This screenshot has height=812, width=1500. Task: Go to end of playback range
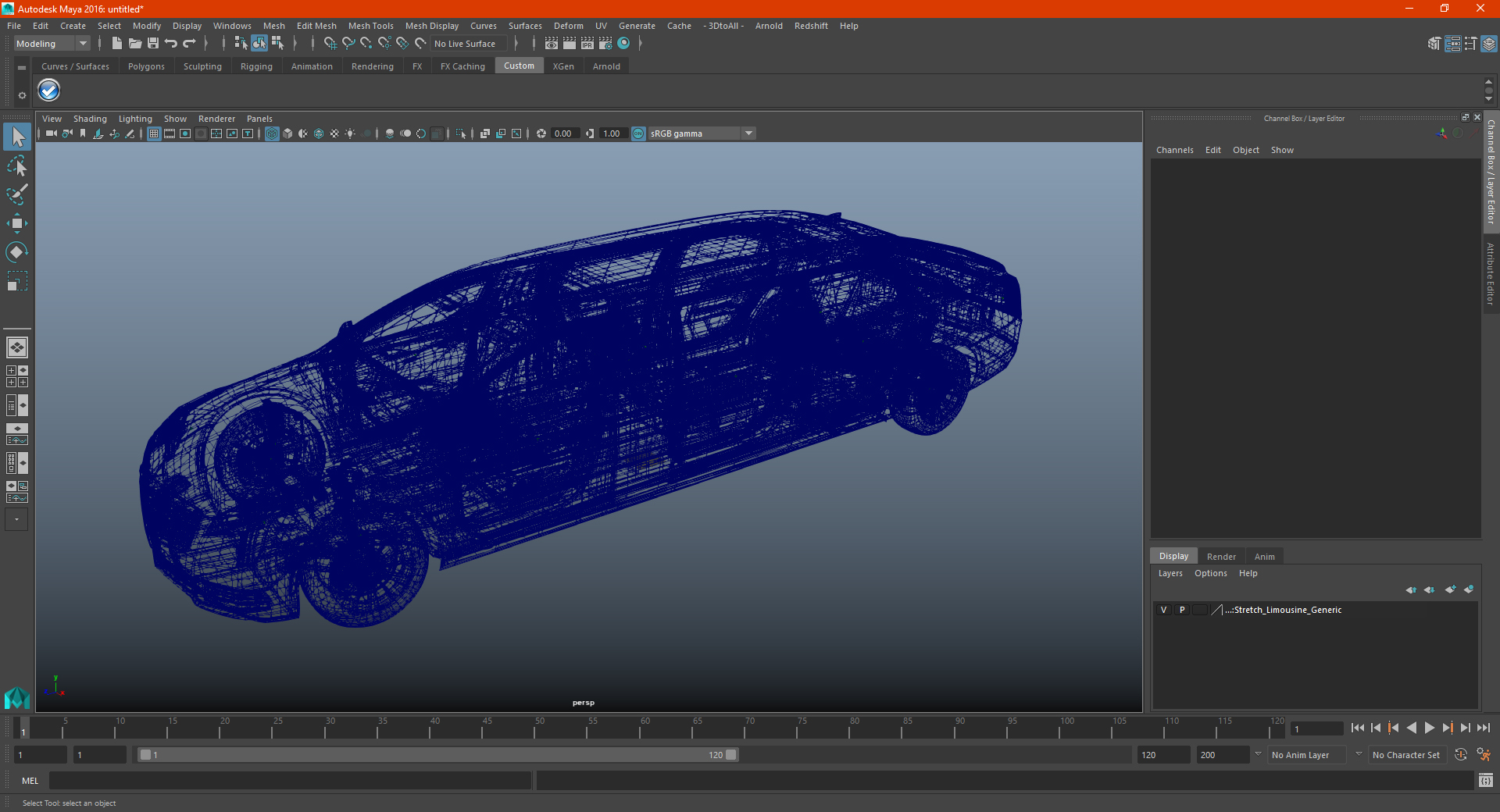[1483, 728]
